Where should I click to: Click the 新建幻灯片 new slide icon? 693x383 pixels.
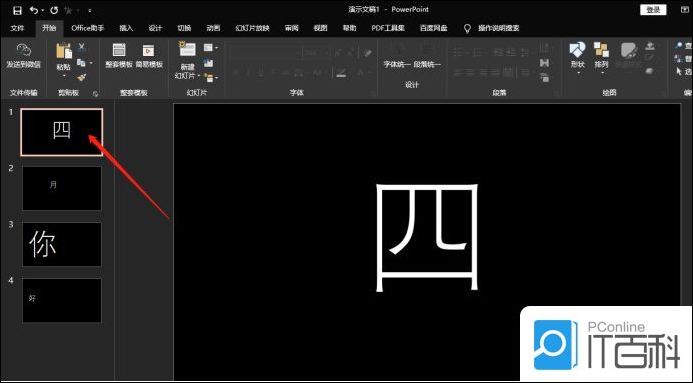187,49
